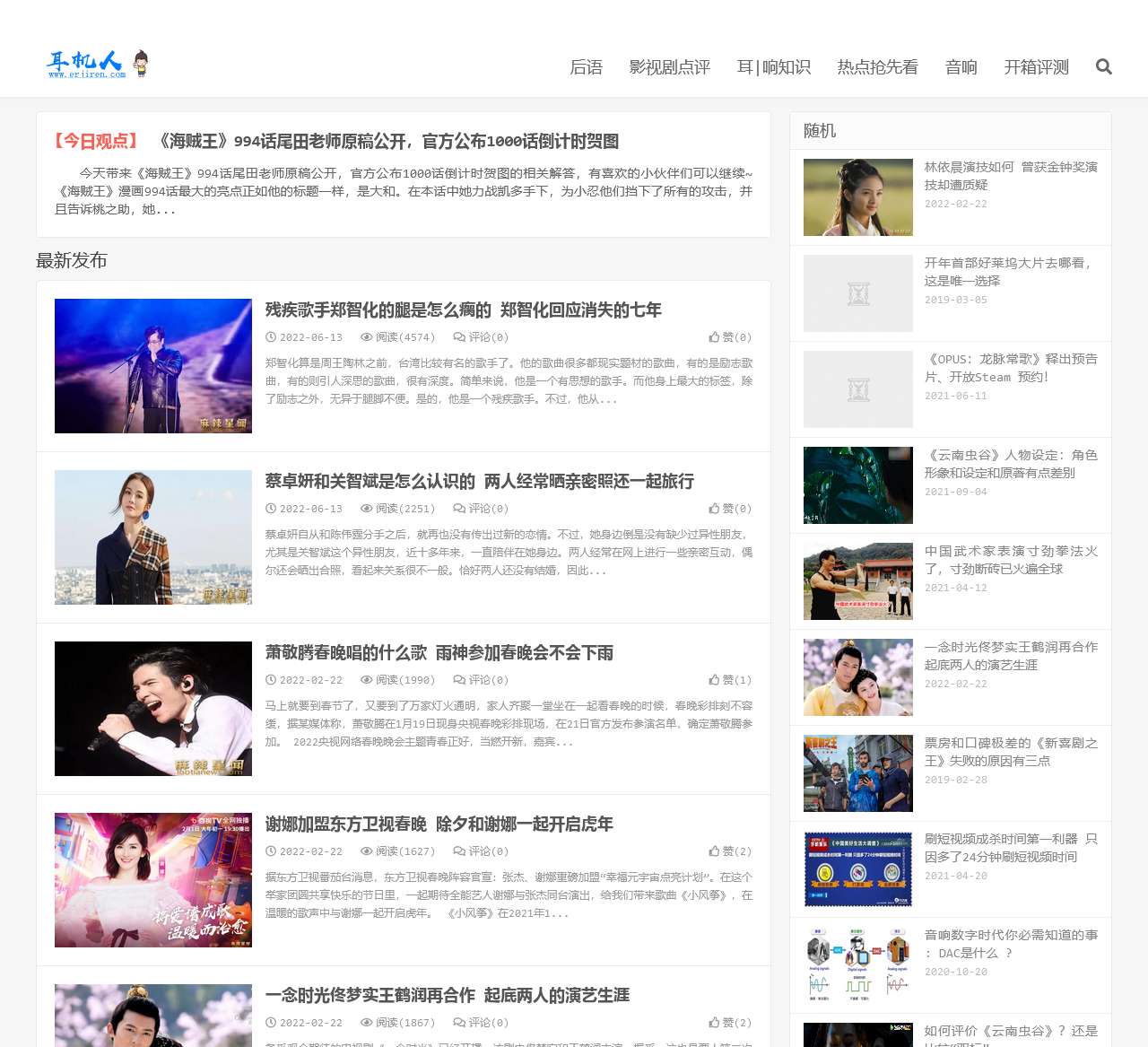Go to 热点抢先看 section

(877, 67)
